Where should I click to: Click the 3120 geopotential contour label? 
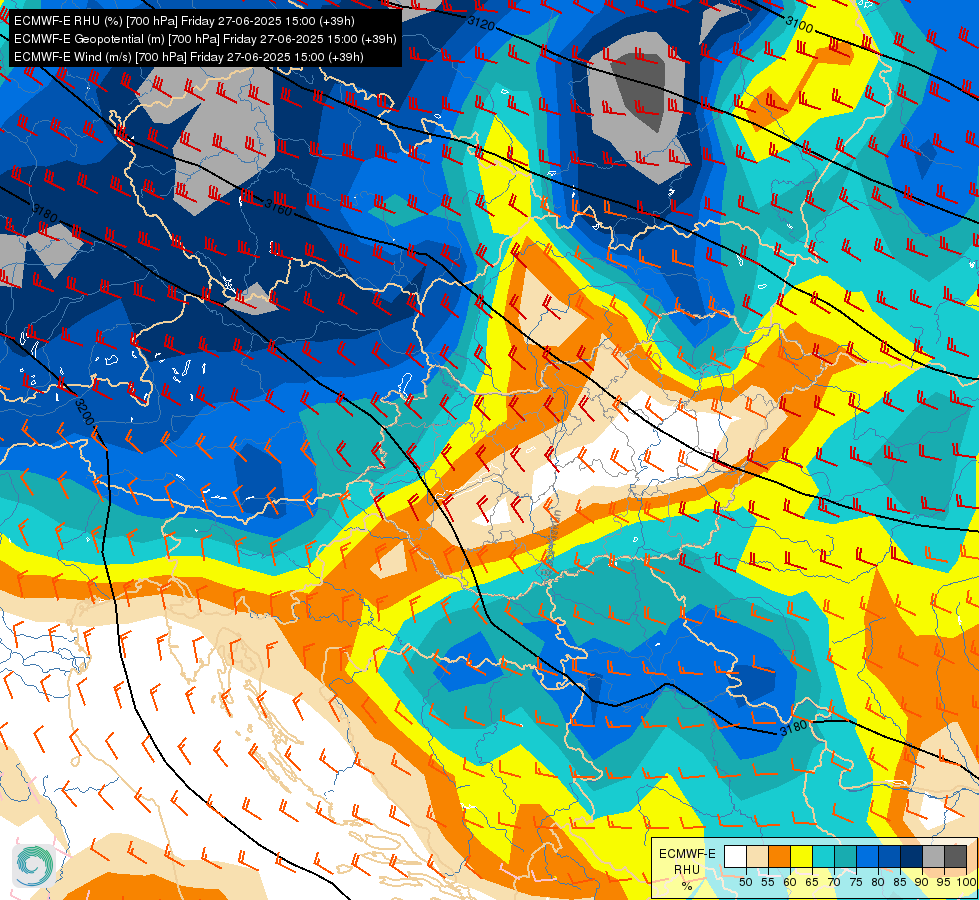click(x=481, y=24)
